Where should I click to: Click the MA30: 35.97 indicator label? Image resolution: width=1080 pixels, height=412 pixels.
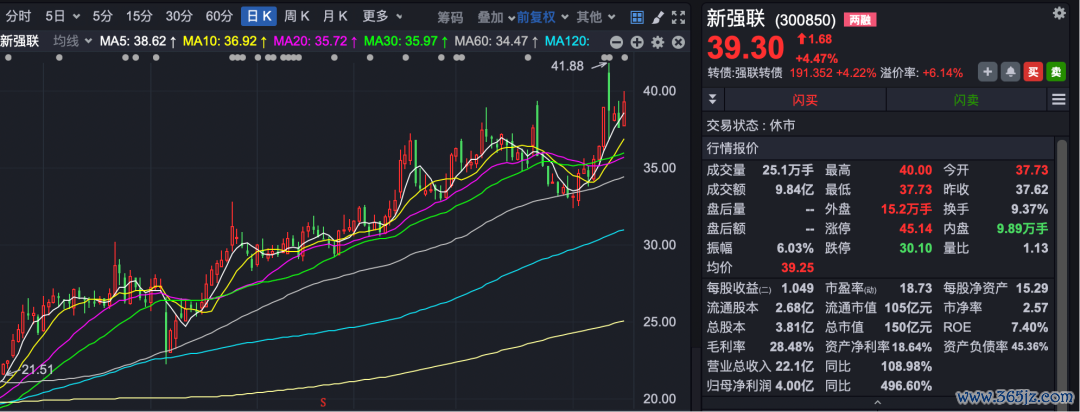pos(406,41)
